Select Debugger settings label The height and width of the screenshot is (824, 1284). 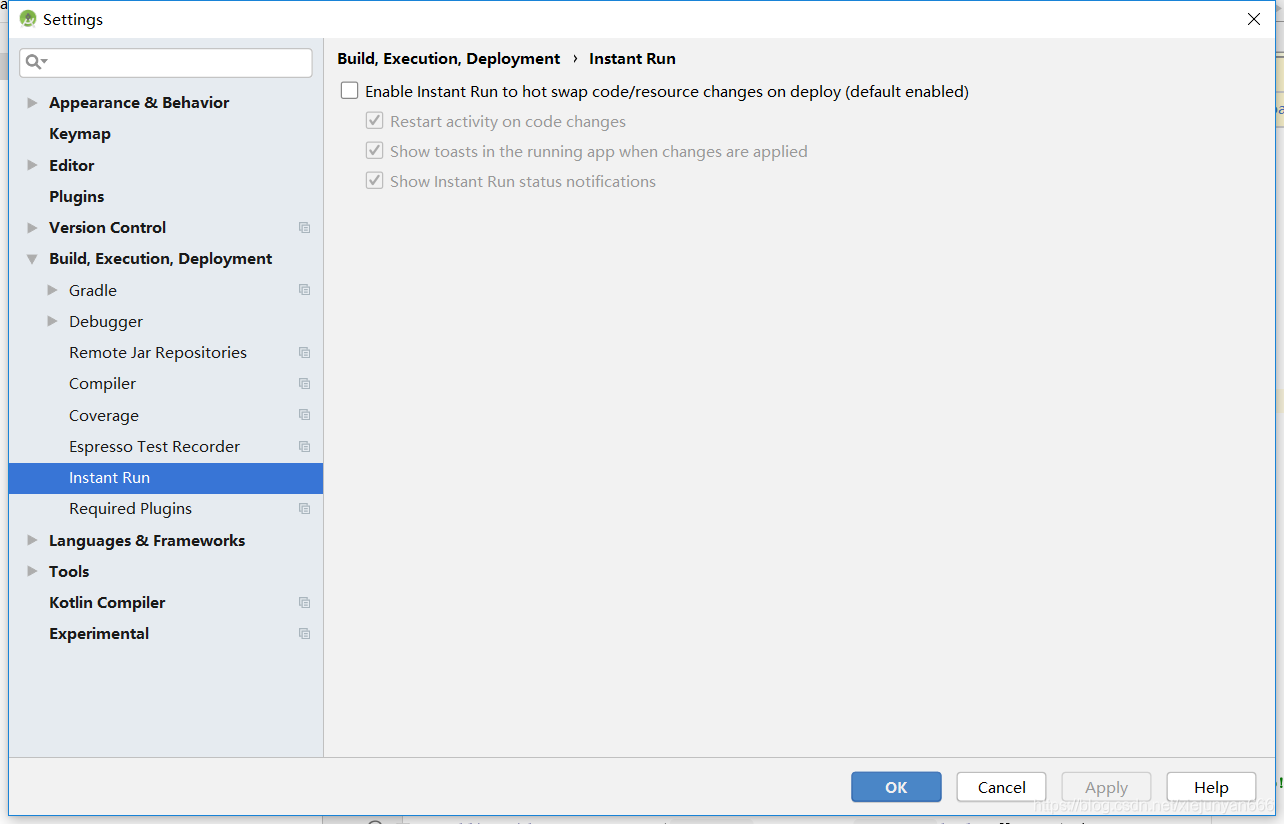[x=106, y=322]
